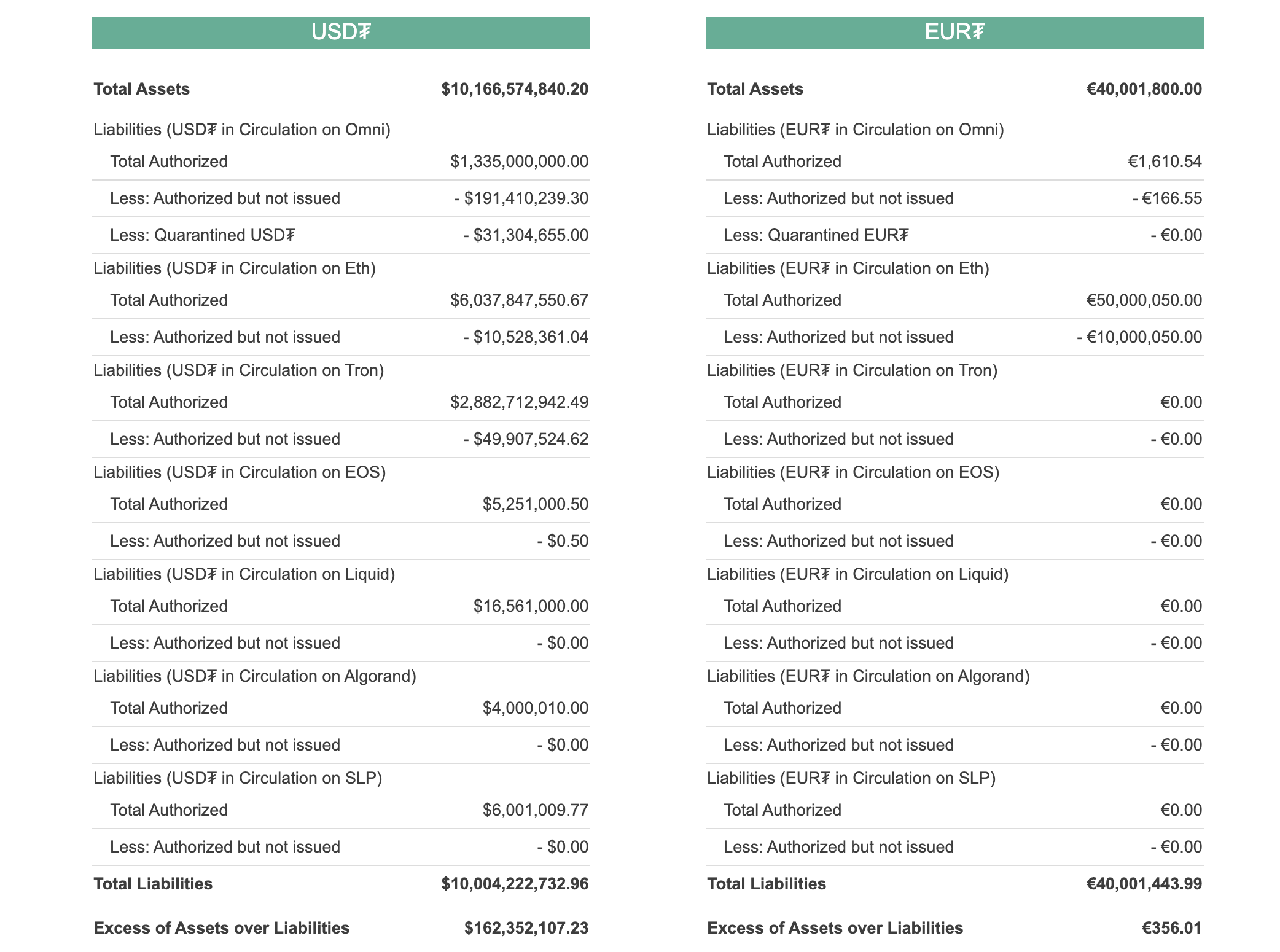Click Less: Quarantined USD₮ row label

point(203,235)
